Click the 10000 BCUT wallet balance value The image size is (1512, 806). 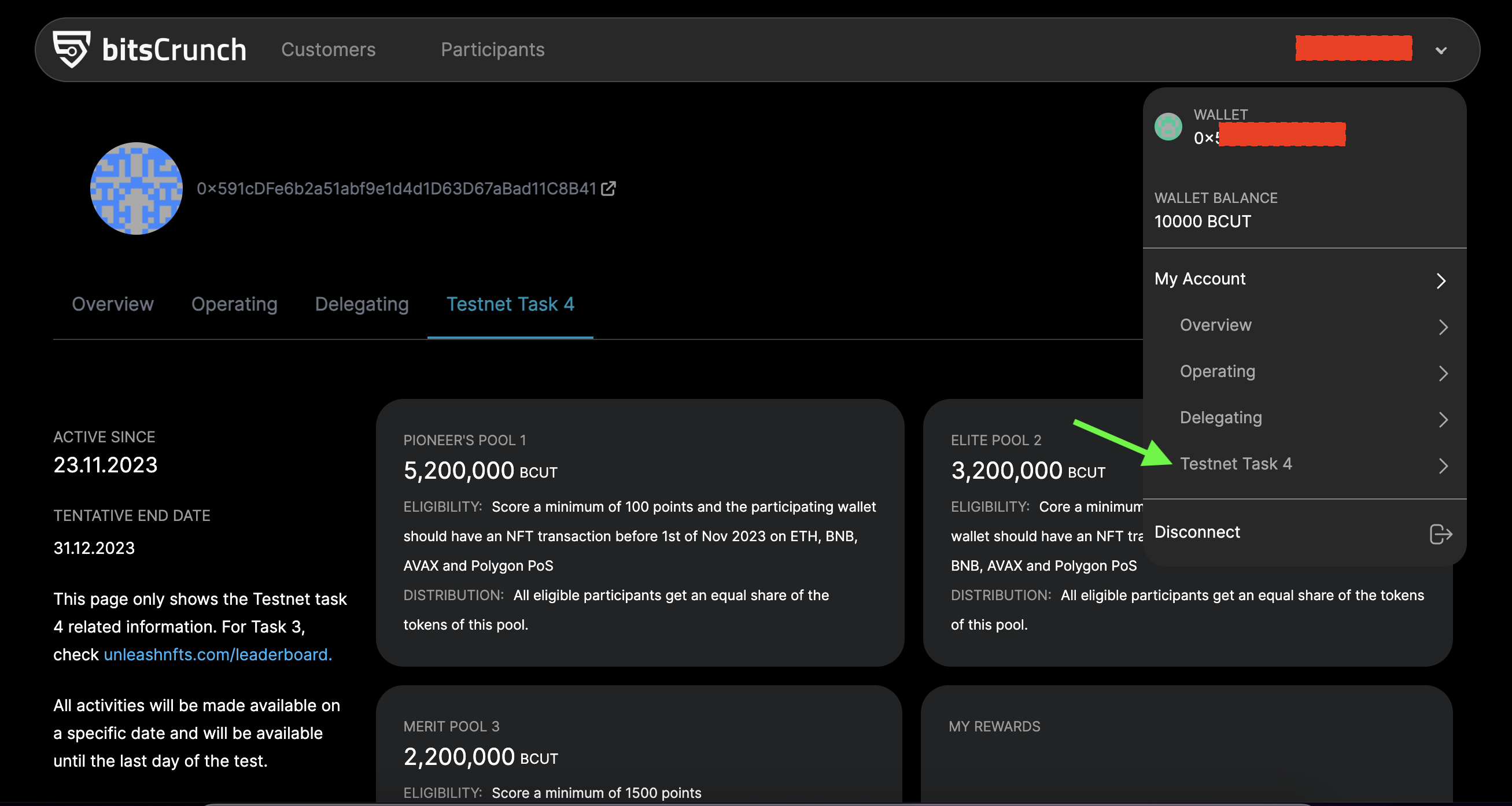(x=1202, y=221)
